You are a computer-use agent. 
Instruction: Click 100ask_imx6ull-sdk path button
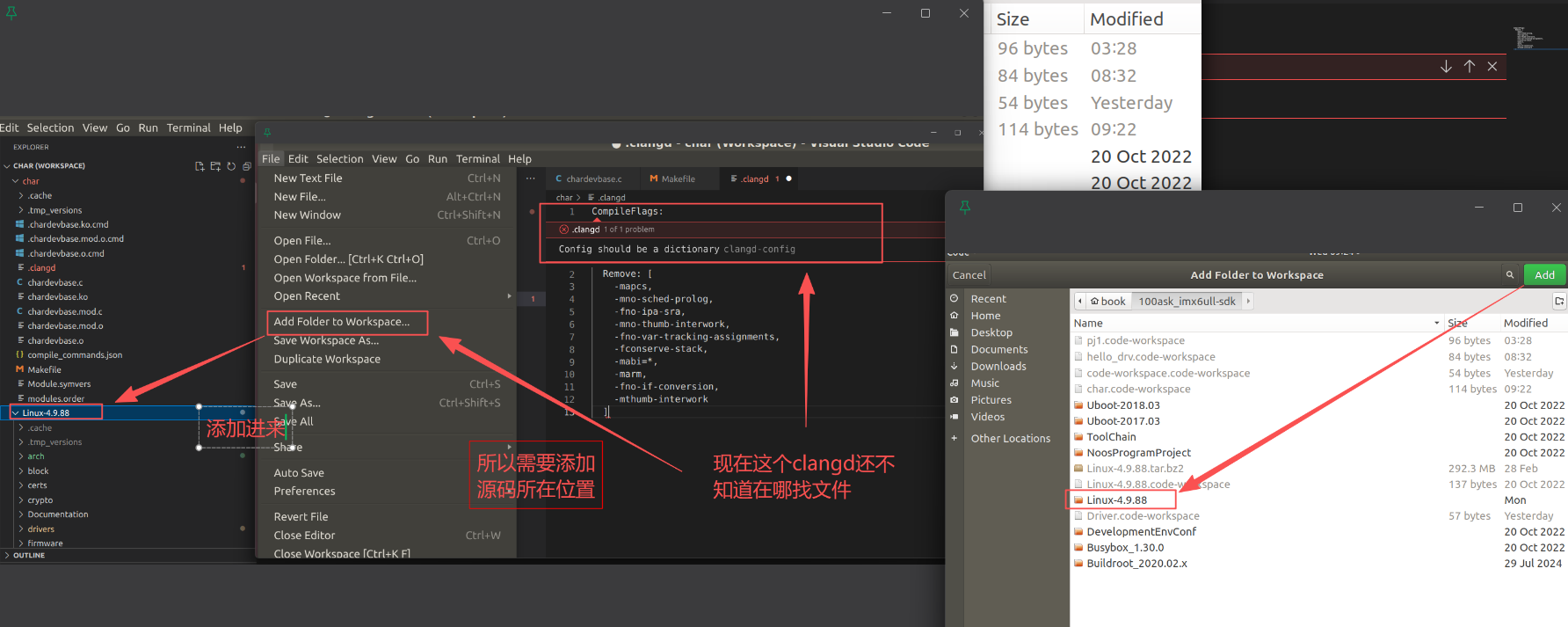1187,301
